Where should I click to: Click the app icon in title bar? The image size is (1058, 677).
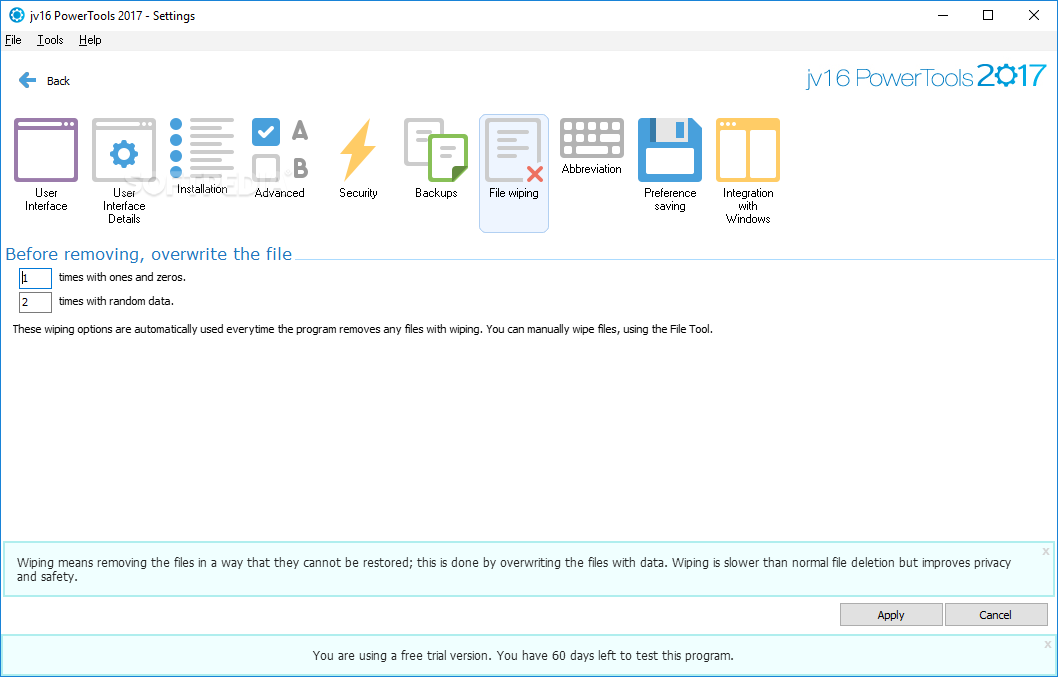[16, 15]
